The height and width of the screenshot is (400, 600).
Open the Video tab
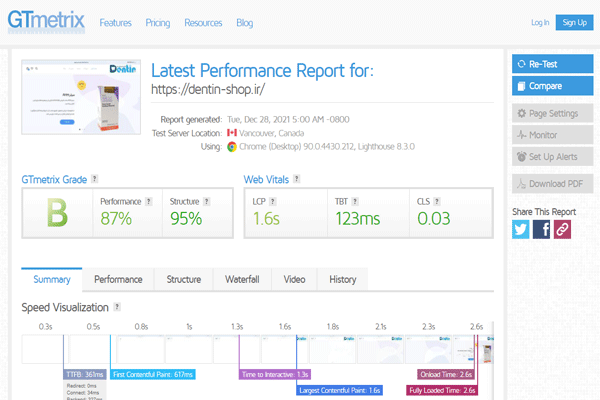point(294,279)
